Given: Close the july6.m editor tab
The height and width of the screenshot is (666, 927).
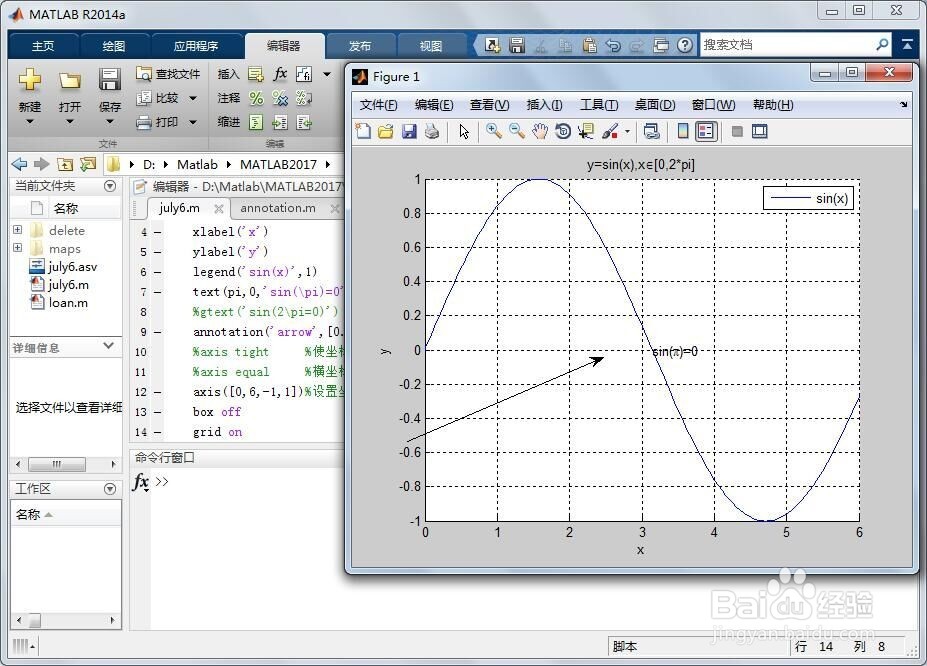Looking at the screenshot, I should pyautogui.click(x=219, y=209).
